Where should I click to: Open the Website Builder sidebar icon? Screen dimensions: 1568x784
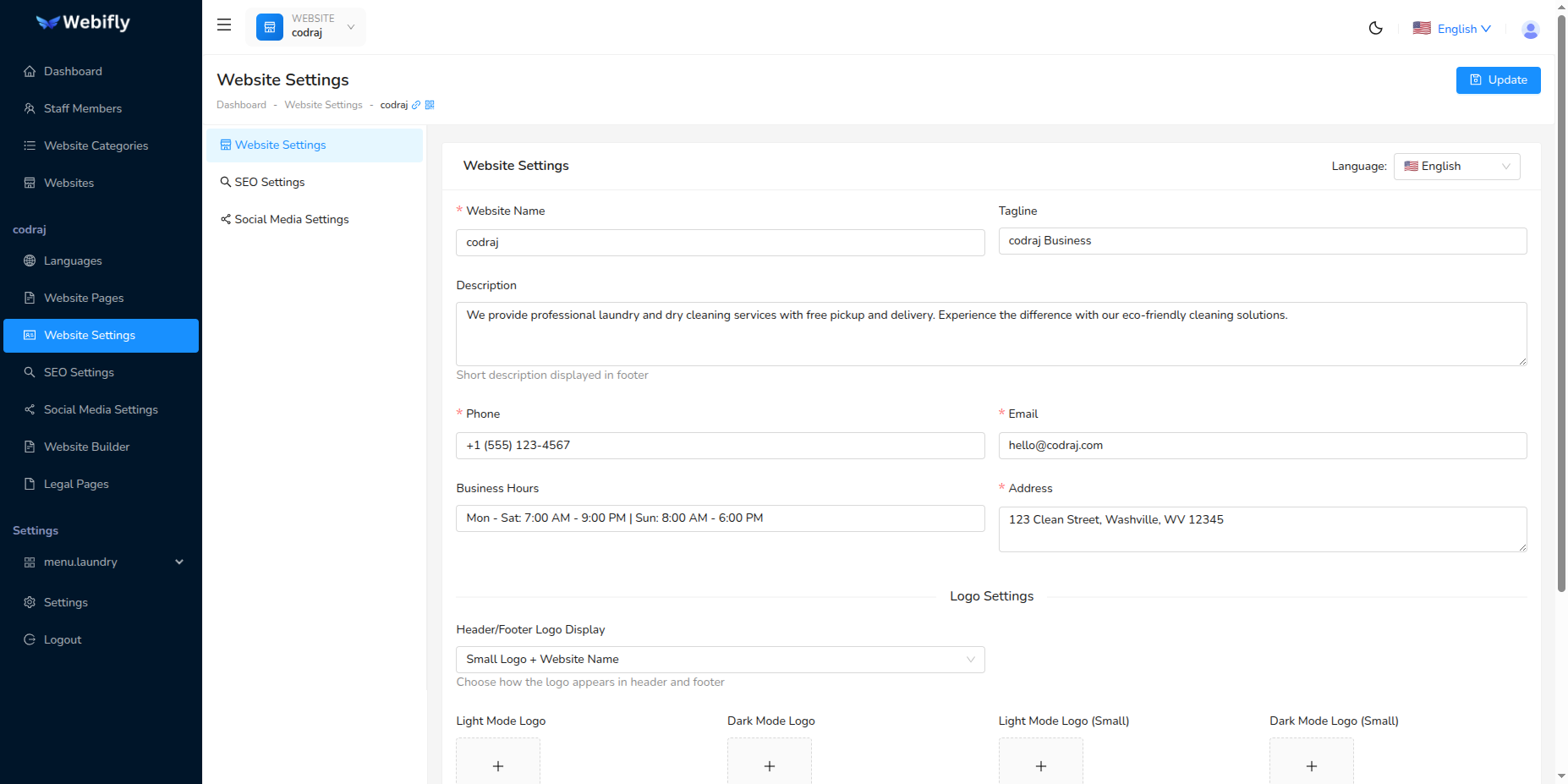click(30, 447)
